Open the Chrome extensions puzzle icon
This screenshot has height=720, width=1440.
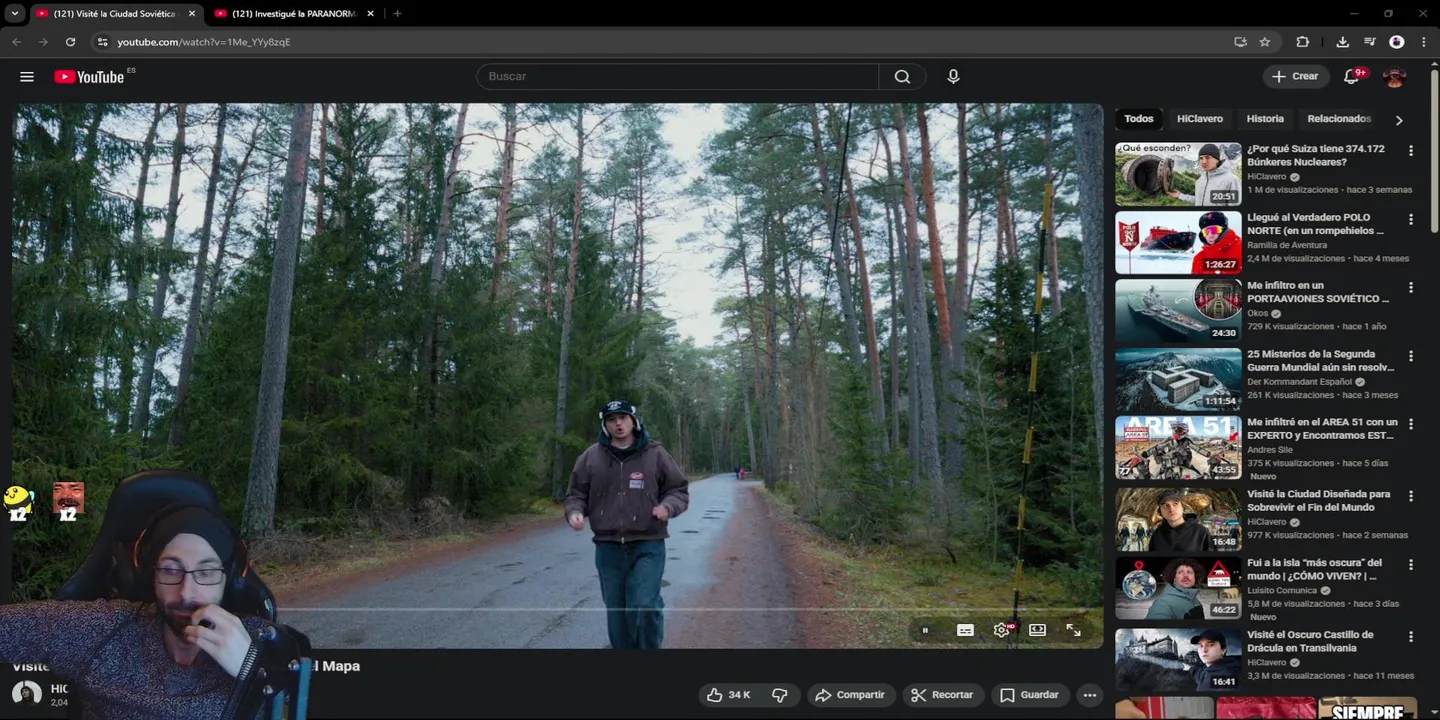[x=1302, y=42]
